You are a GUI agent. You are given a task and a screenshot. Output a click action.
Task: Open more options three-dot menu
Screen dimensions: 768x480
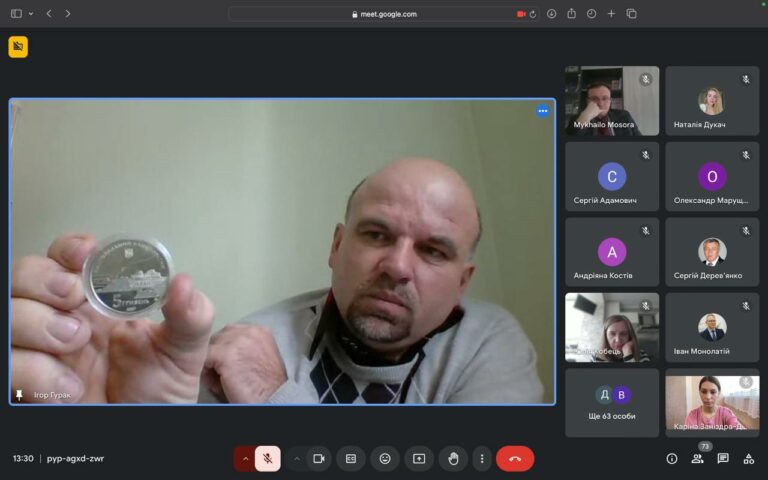click(x=481, y=458)
